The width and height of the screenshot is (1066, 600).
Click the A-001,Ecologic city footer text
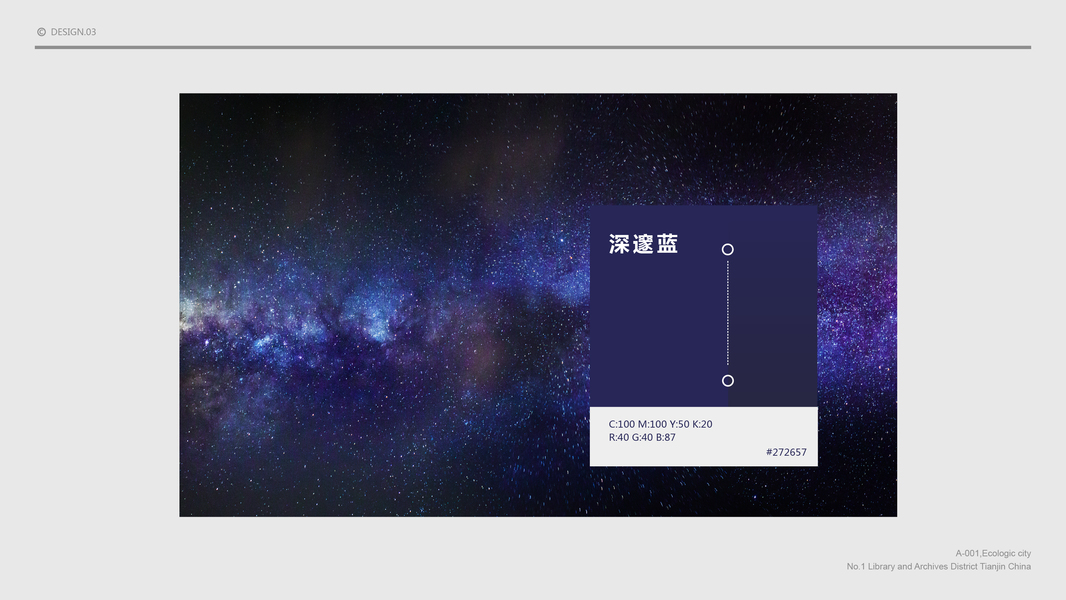click(x=993, y=553)
